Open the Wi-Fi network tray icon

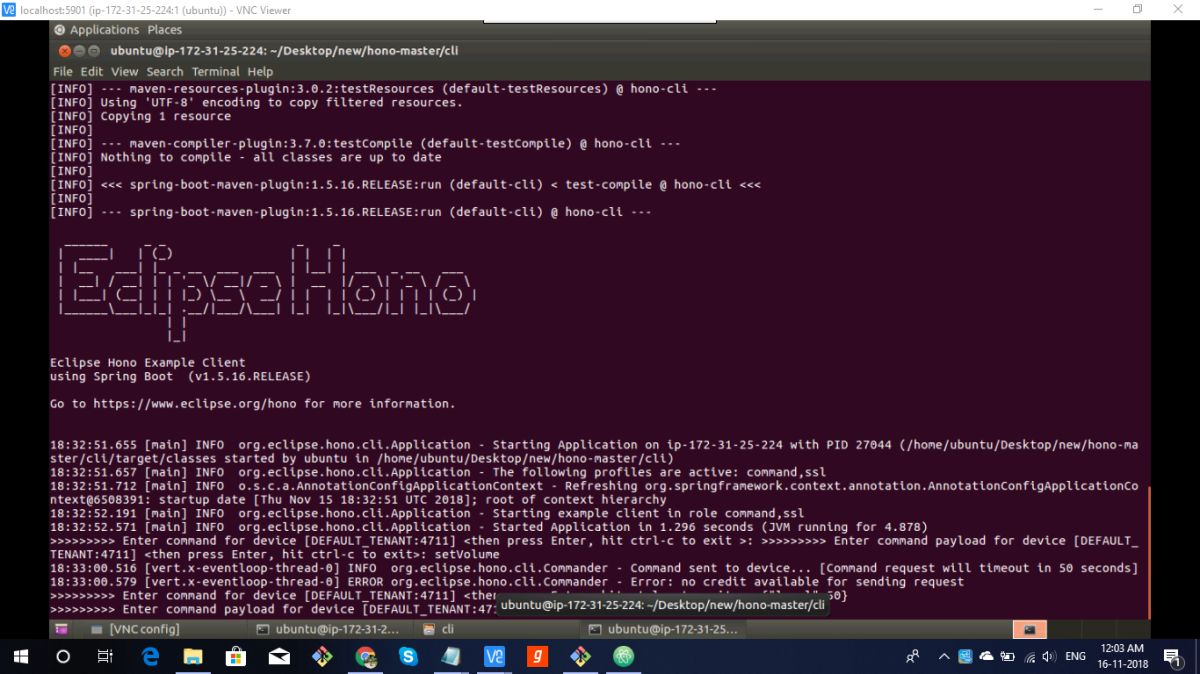(1028, 657)
